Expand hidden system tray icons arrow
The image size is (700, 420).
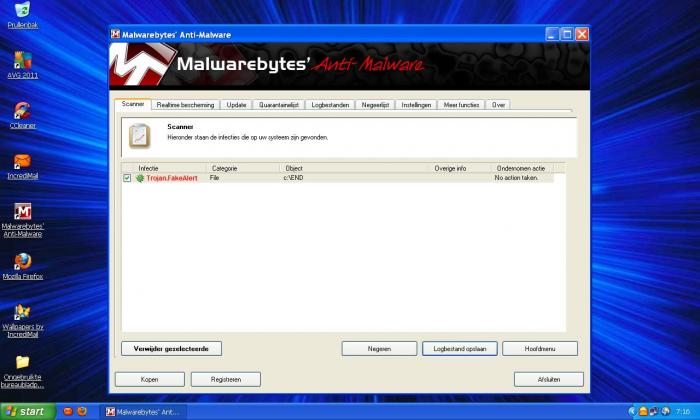632,411
